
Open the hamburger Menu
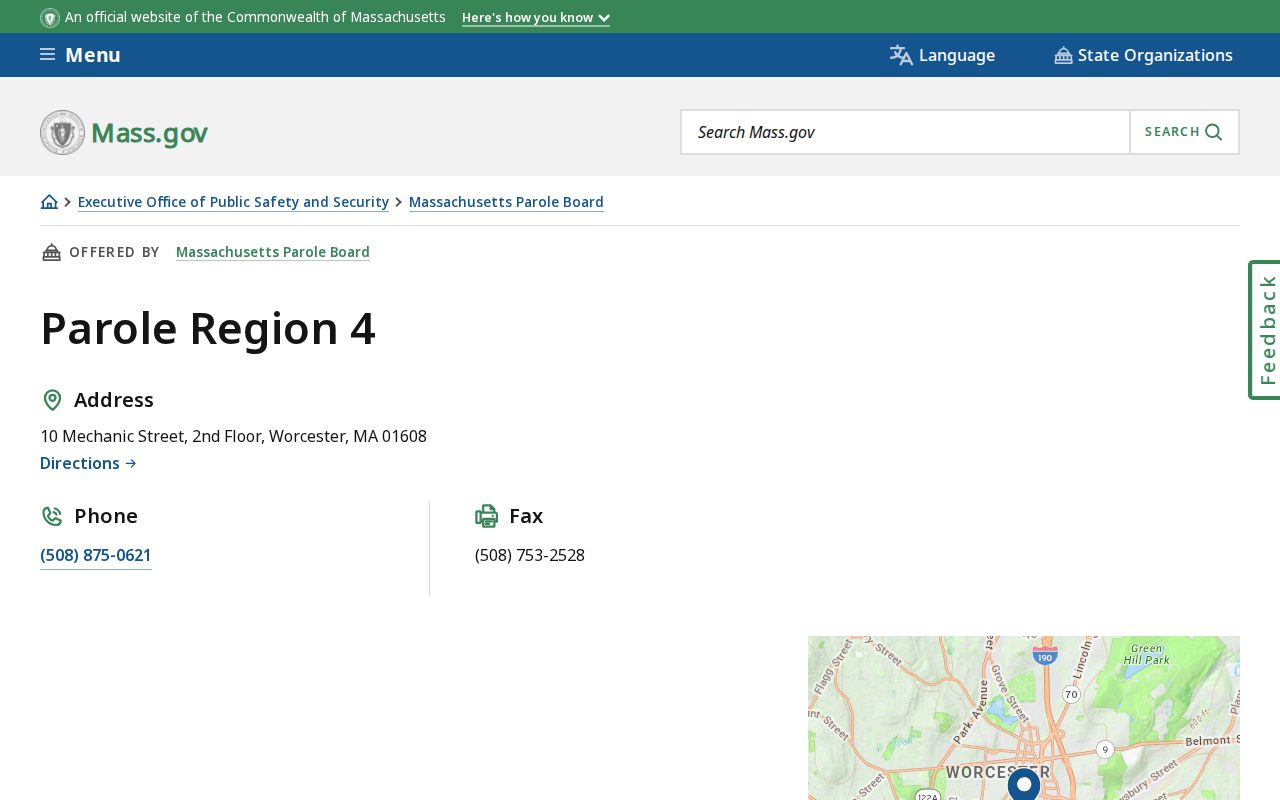point(80,55)
